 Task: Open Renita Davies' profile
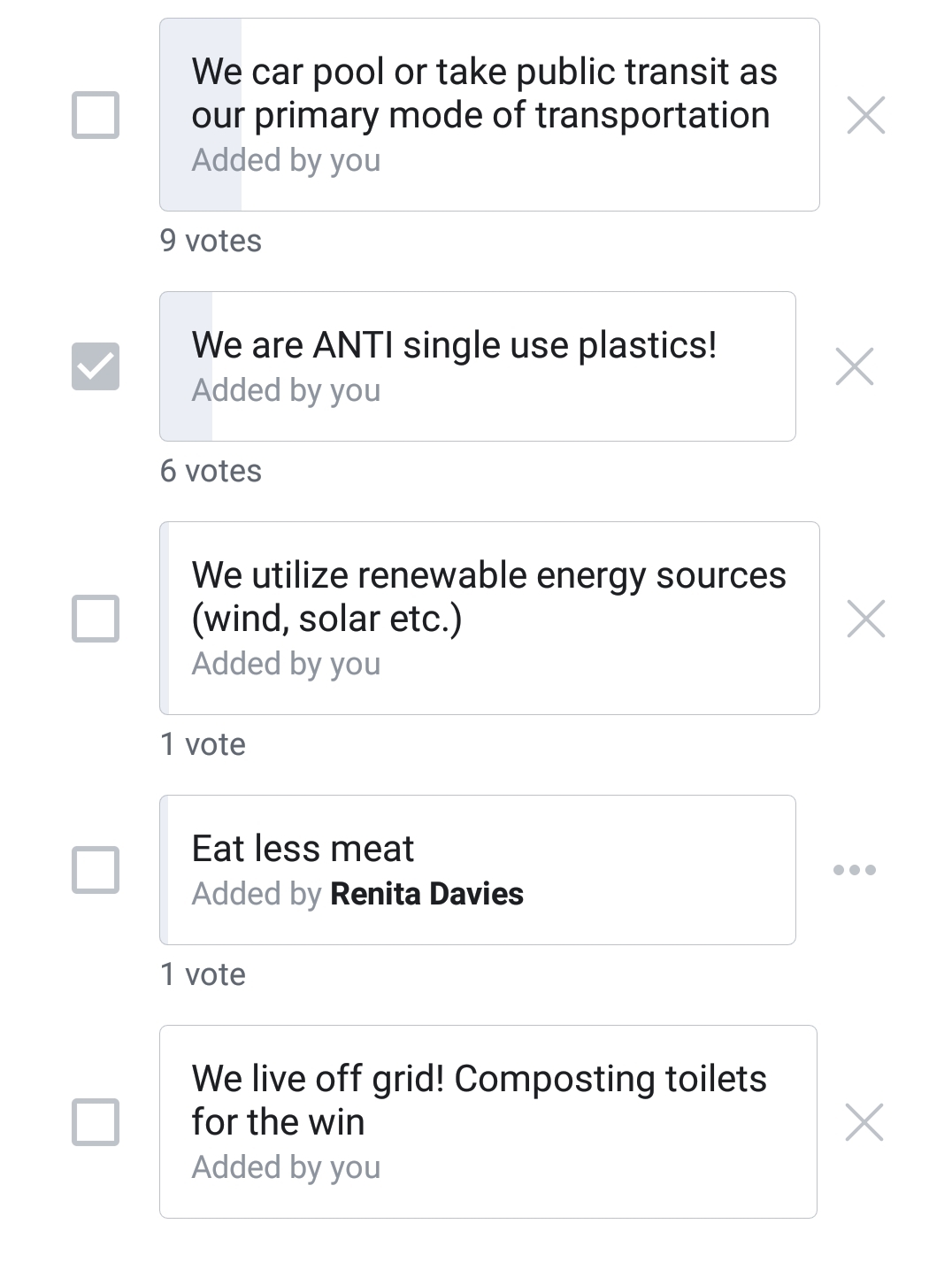426,894
